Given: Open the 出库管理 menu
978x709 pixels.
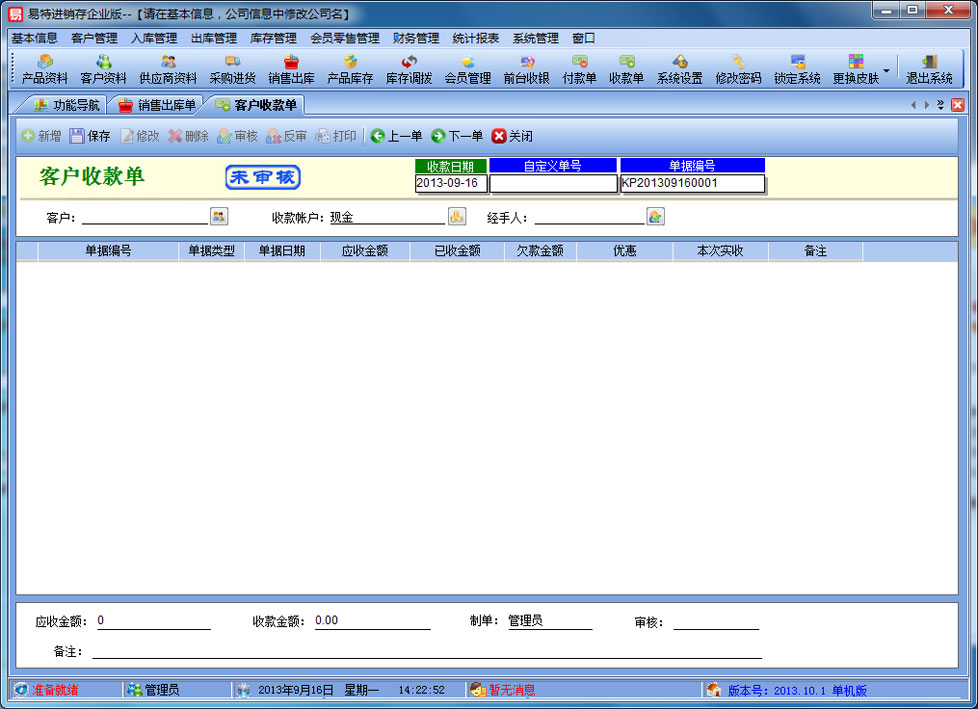Looking at the screenshot, I should coord(214,38).
